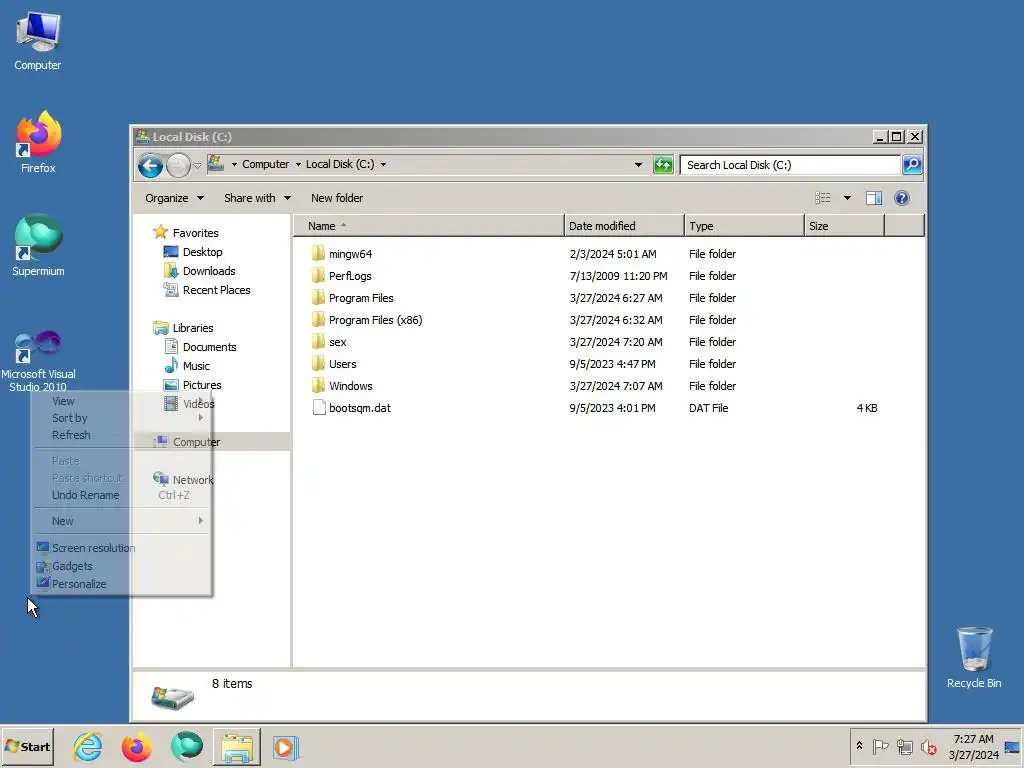This screenshot has width=1024, height=768.
Task: Sort by the Name column header
Action: click(428, 226)
